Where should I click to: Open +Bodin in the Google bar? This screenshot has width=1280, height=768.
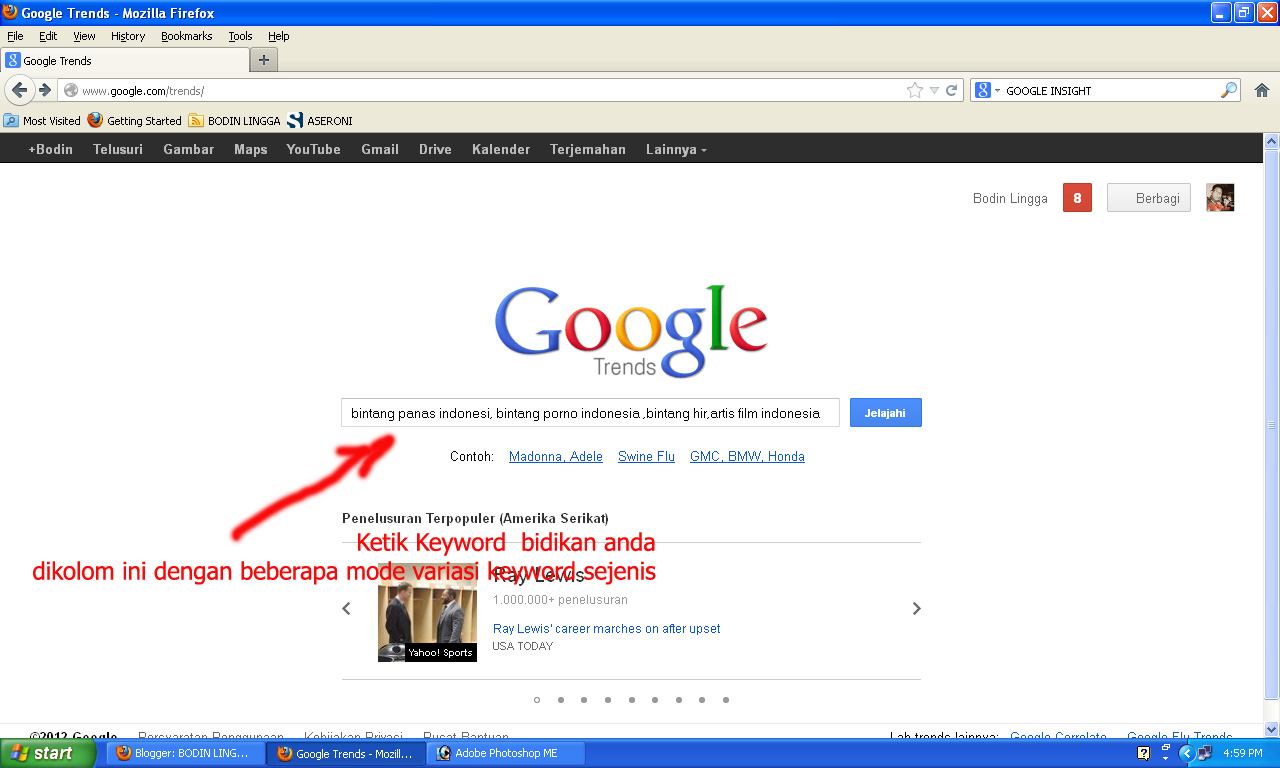click(x=51, y=149)
